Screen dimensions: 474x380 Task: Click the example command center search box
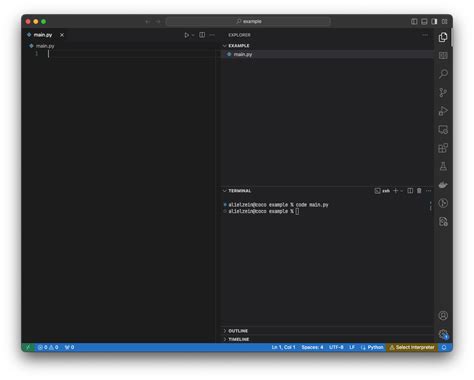pos(248,21)
